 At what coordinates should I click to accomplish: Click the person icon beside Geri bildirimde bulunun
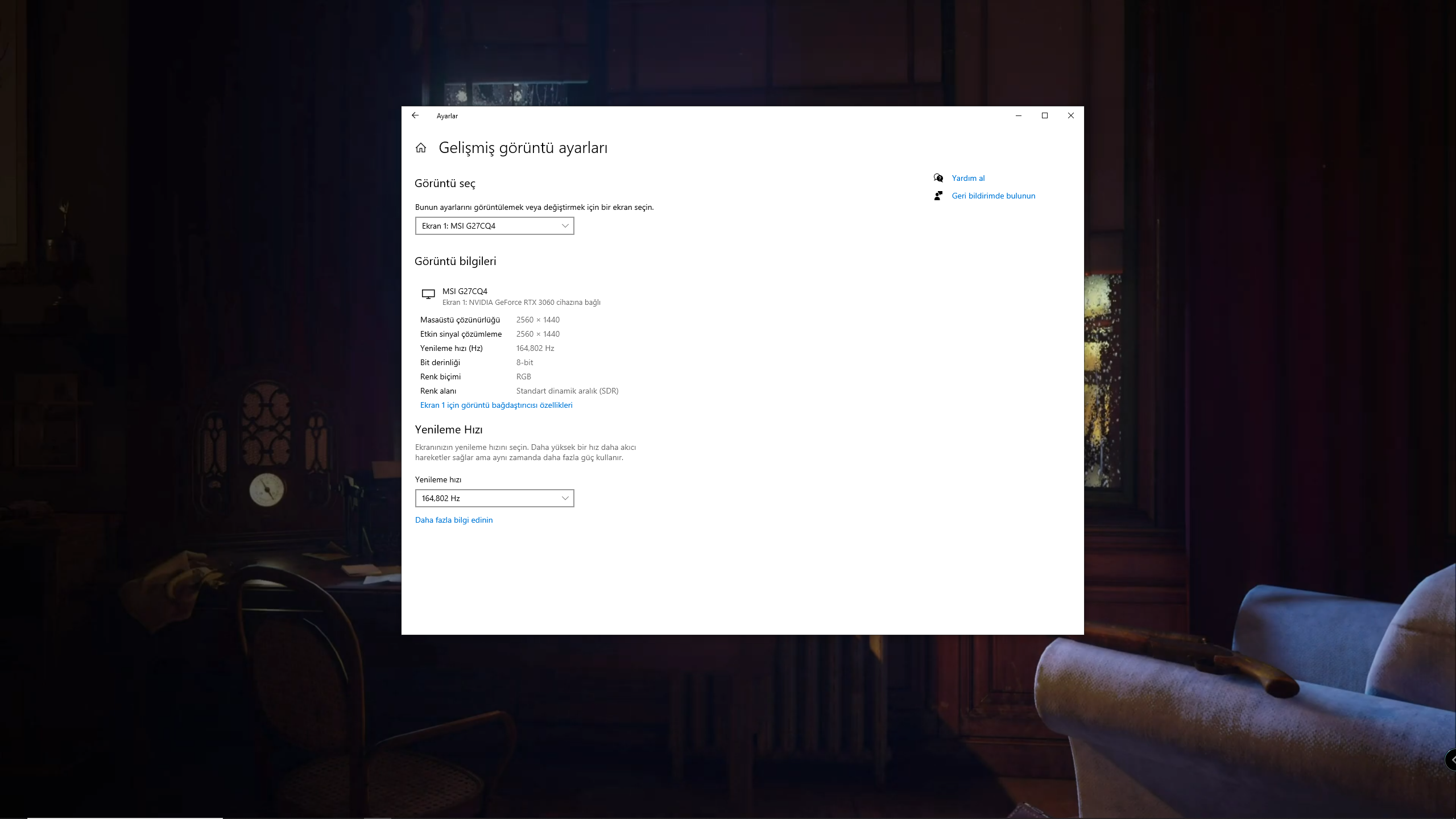tap(938, 196)
